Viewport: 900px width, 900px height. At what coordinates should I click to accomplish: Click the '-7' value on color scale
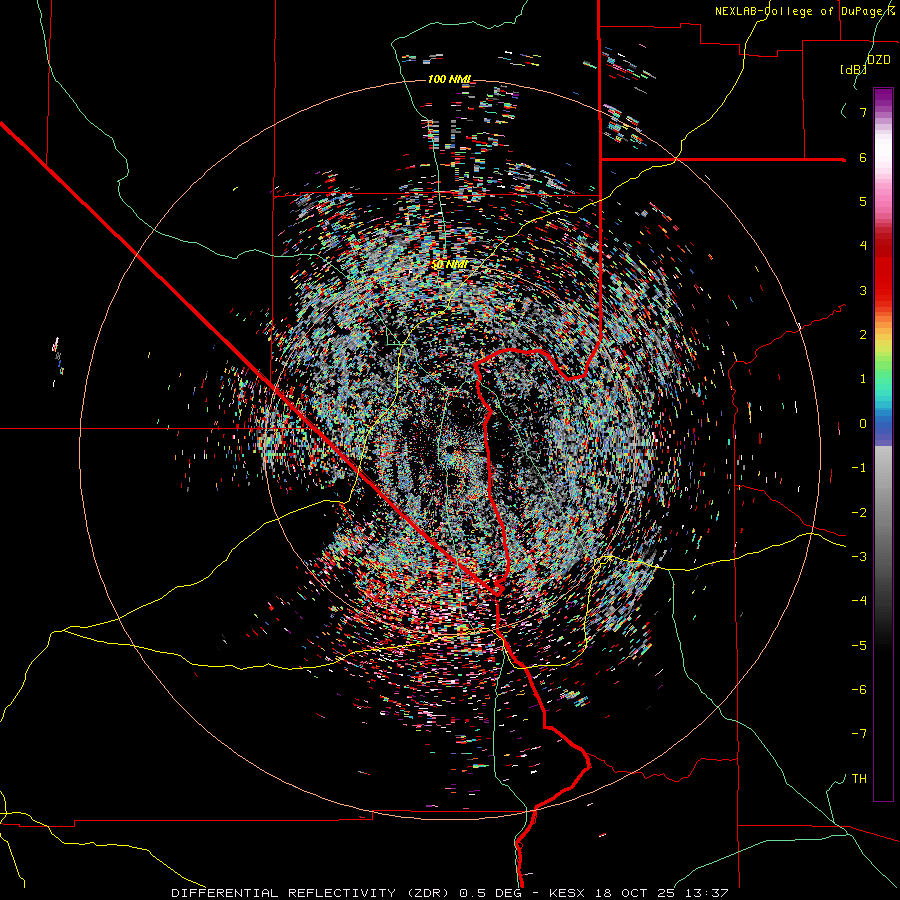[x=859, y=734]
